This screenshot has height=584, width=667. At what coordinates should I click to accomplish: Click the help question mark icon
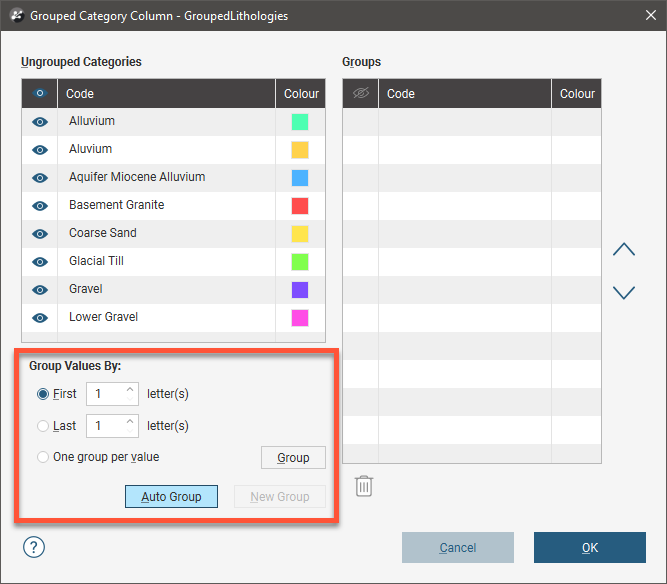tap(34, 547)
